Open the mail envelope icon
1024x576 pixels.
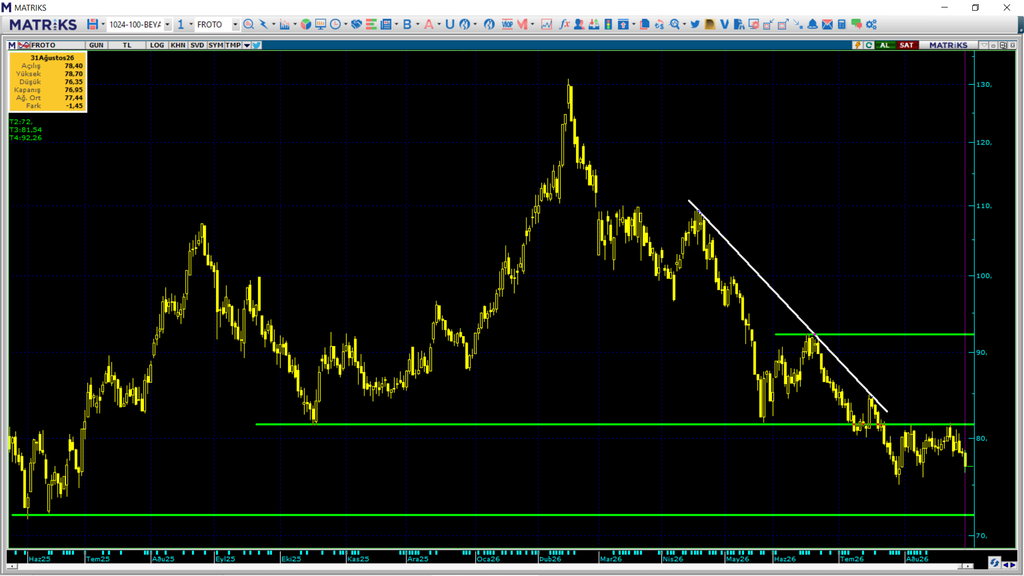coord(827,24)
